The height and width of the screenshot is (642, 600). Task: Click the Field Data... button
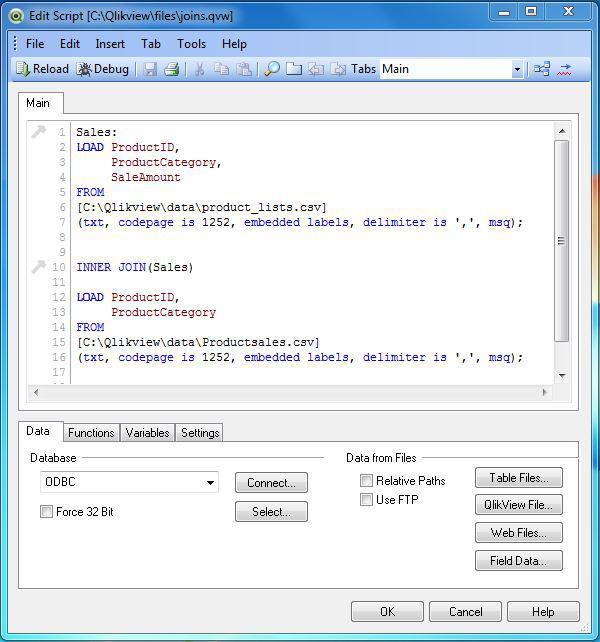(x=518, y=561)
